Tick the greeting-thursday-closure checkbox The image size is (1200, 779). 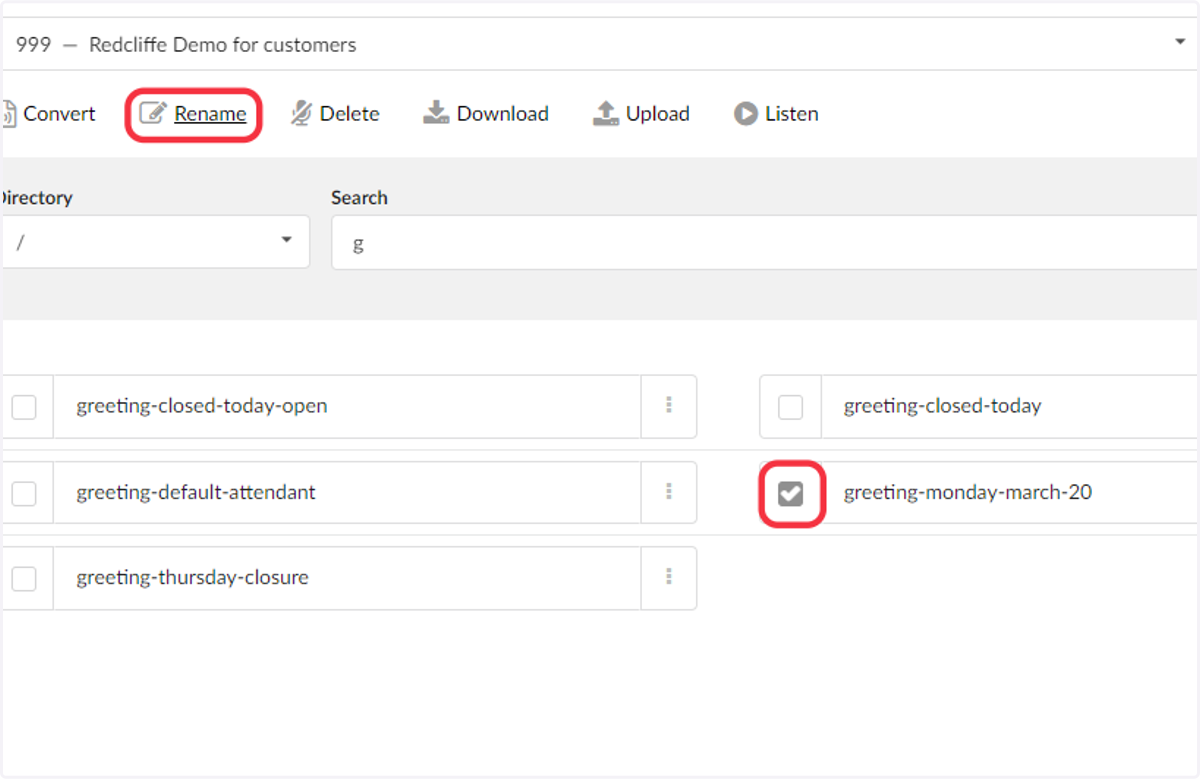click(x=24, y=579)
